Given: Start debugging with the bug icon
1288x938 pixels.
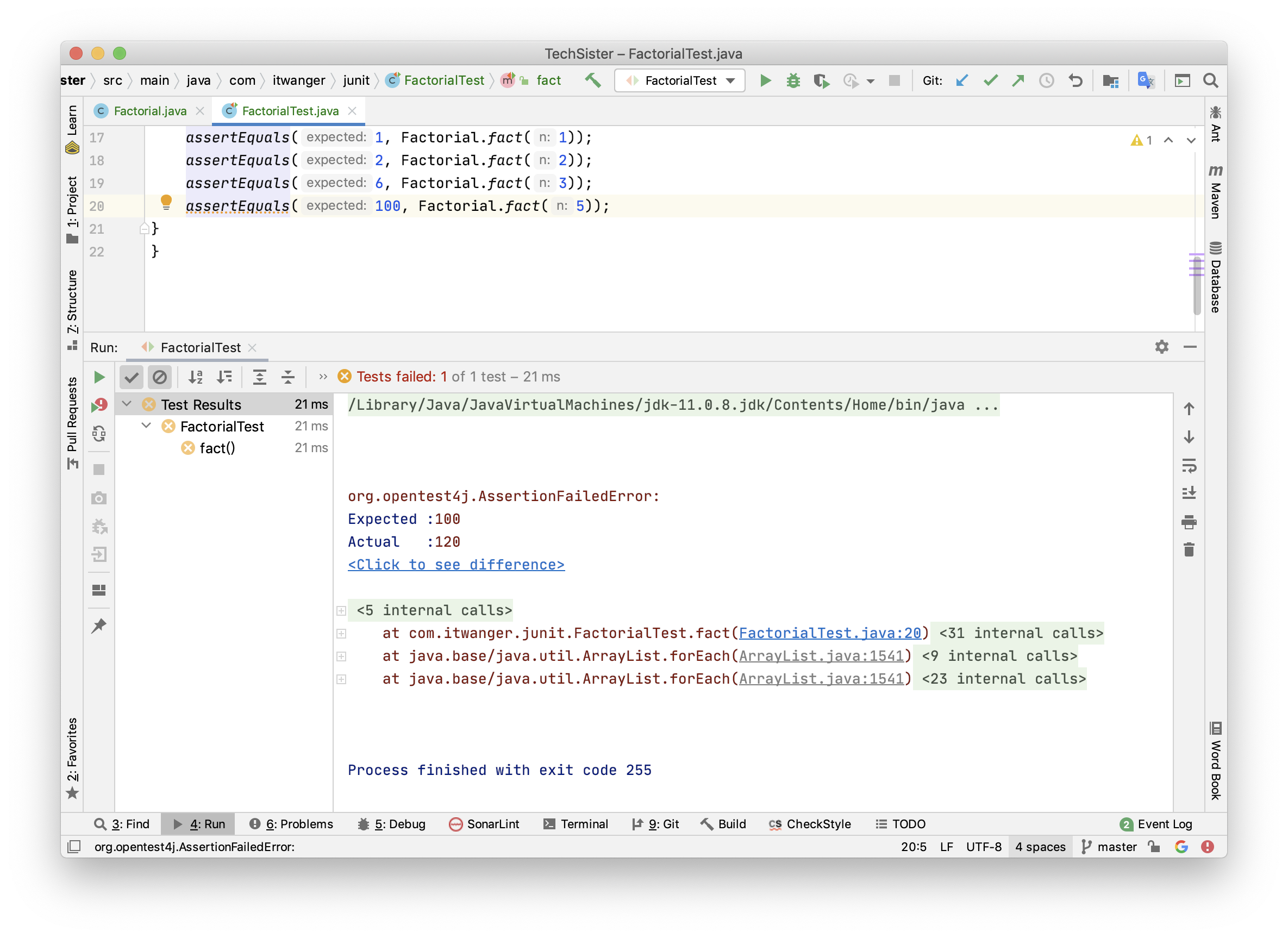Looking at the screenshot, I should point(793,80).
